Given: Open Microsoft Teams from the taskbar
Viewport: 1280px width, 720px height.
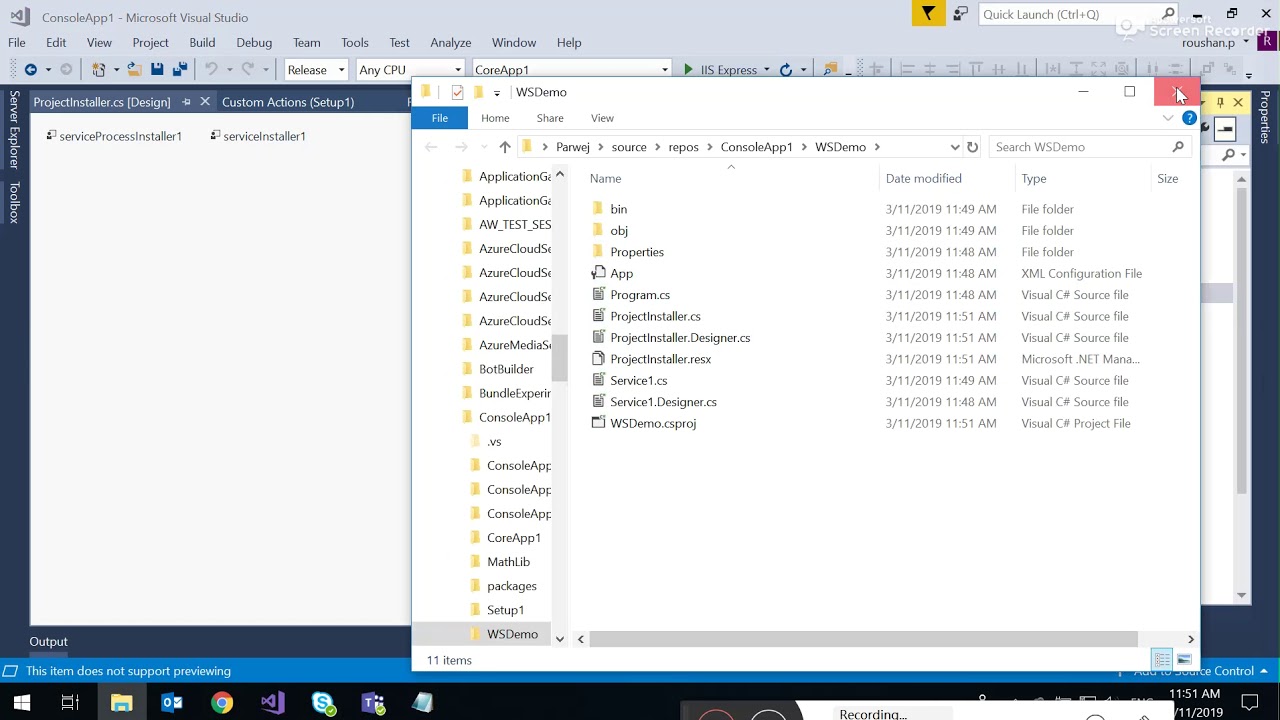Looking at the screenshot, I should pos(373,703).
